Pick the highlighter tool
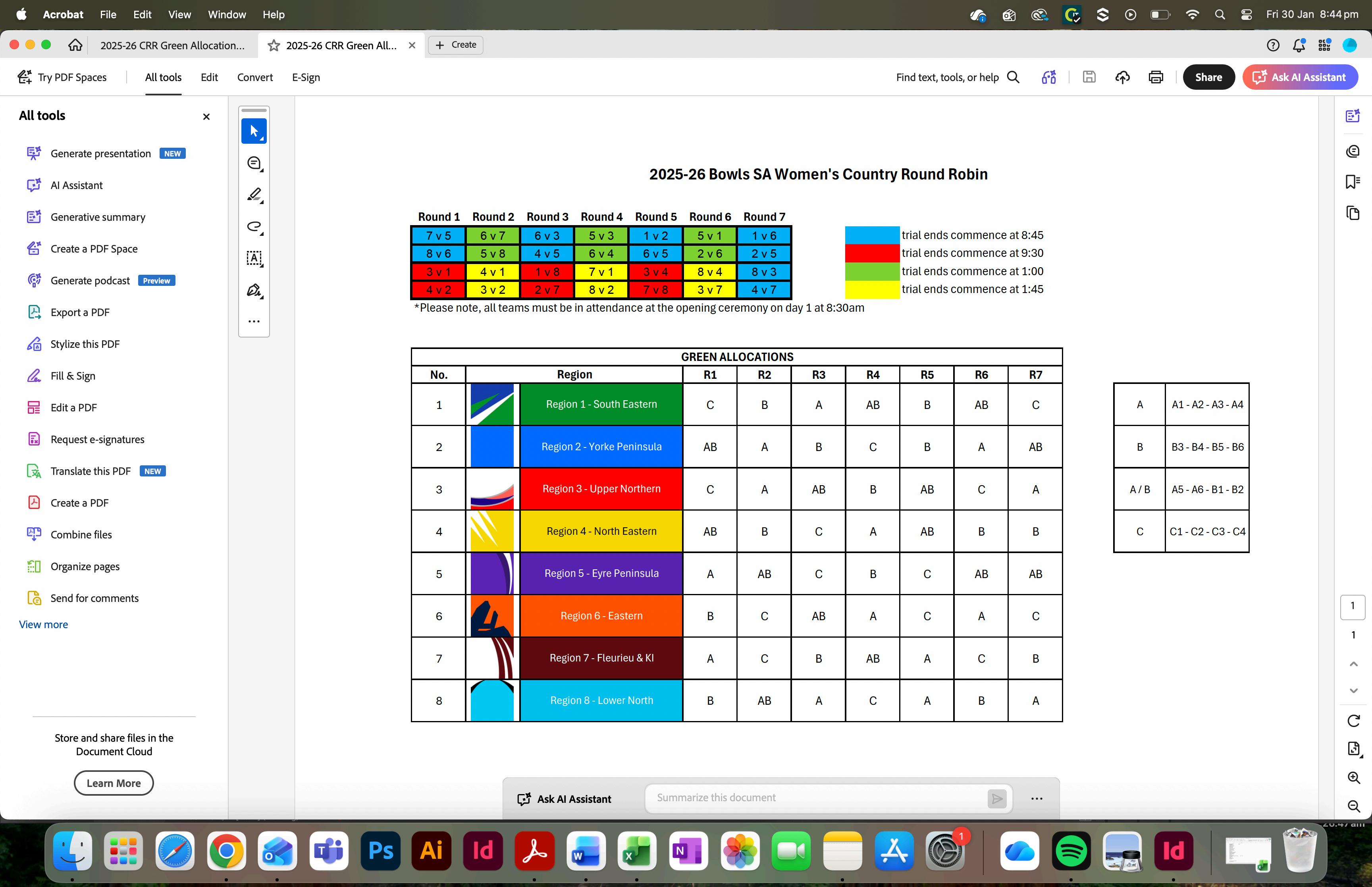 [x=254, y=195]
